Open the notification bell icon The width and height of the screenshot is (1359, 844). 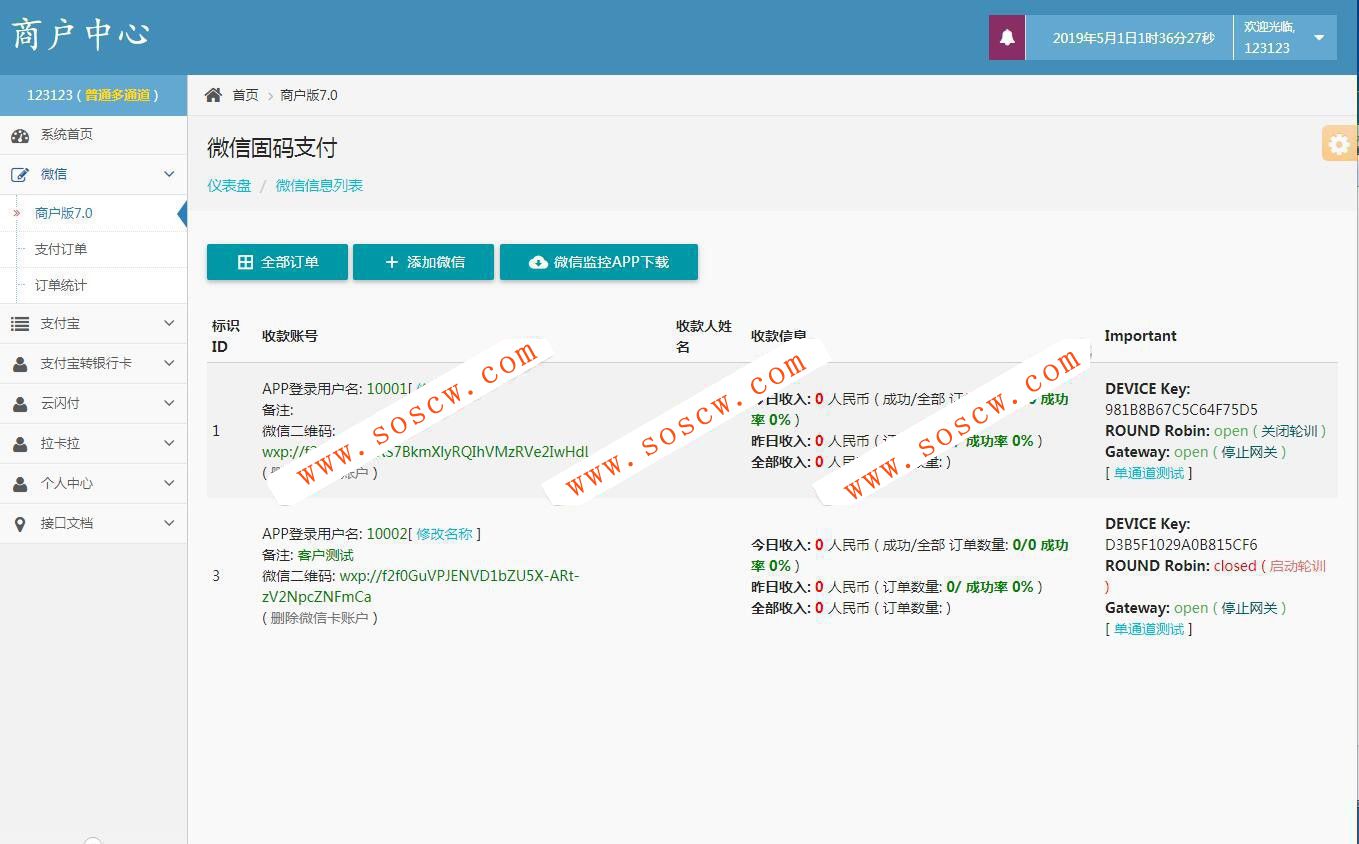(1007, 38)
